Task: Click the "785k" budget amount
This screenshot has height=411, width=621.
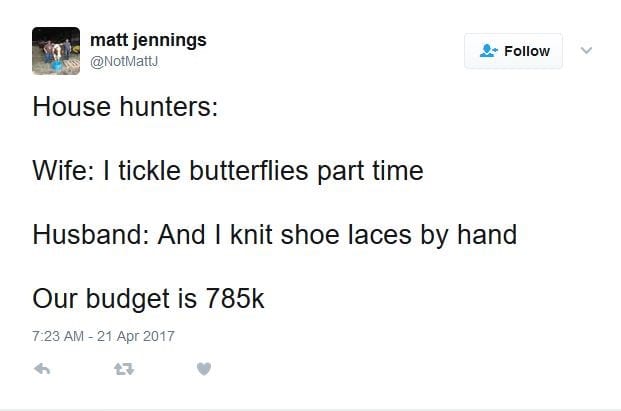Action: click(235, 299)
